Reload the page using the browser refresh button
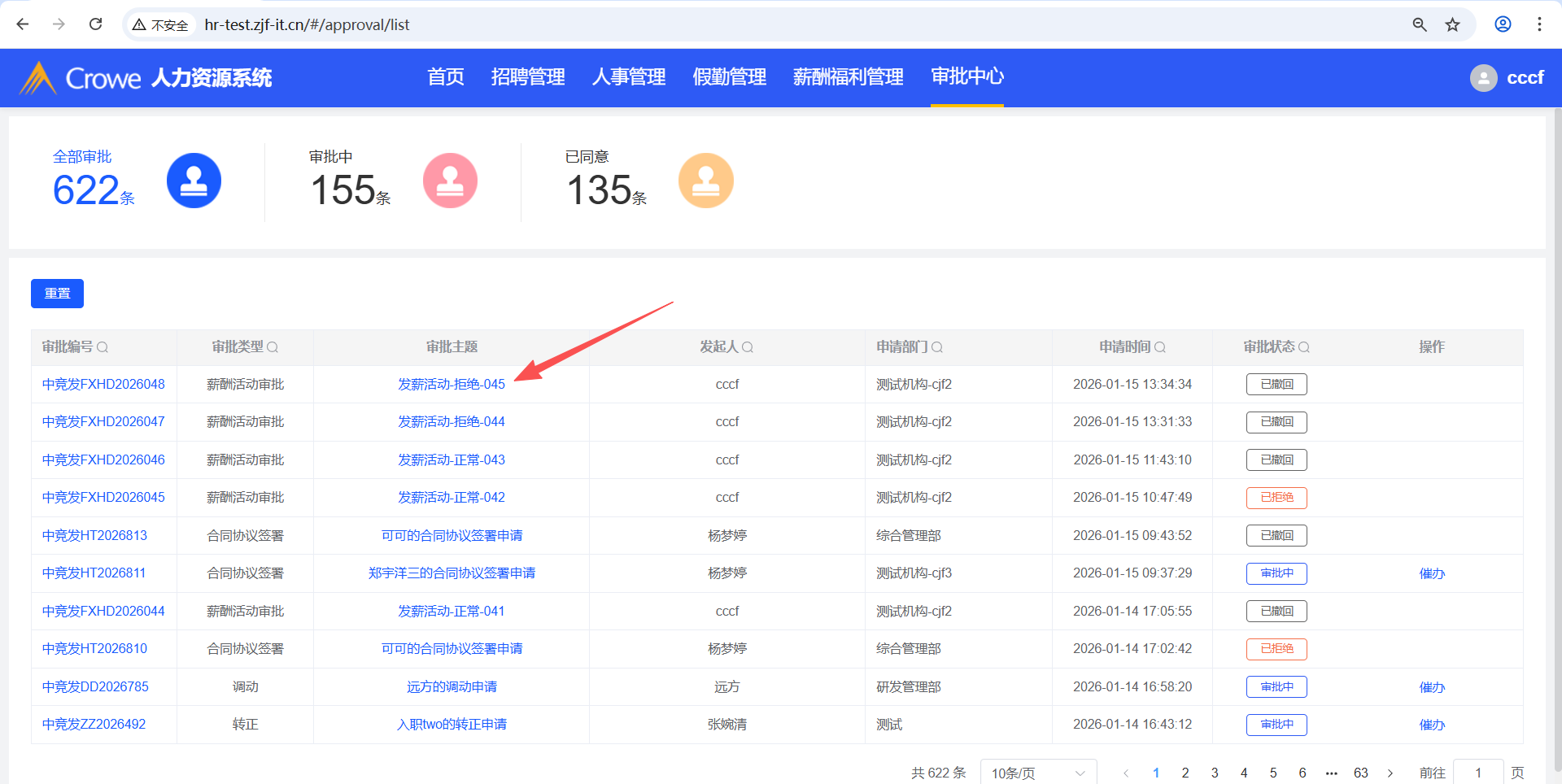 (95, 24)
